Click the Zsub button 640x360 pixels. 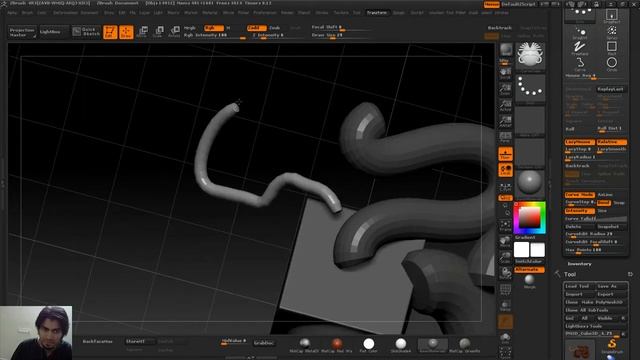click(275, 28)
